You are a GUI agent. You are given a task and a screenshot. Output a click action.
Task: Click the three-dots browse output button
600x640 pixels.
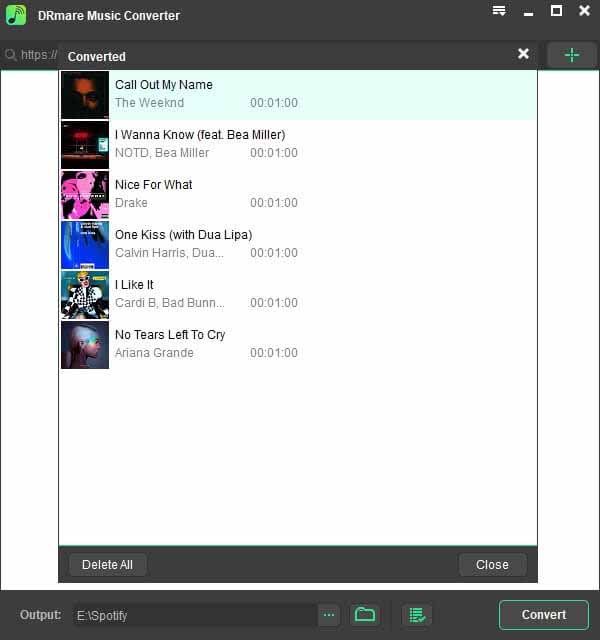pos(329,614)
